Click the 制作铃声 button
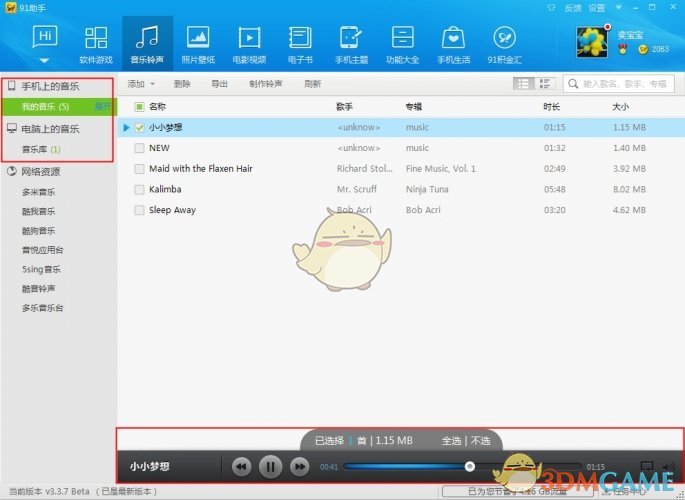 [265, 84]
